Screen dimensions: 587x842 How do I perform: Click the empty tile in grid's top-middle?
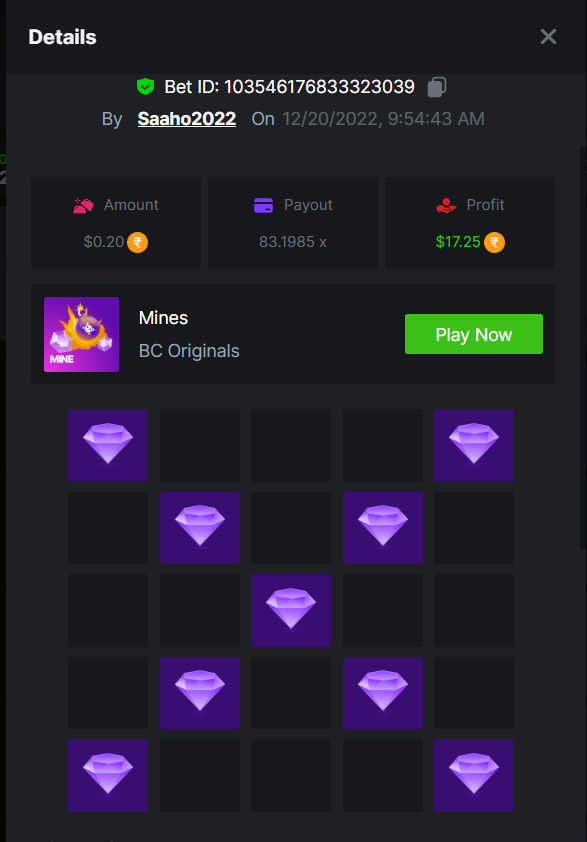291,445
